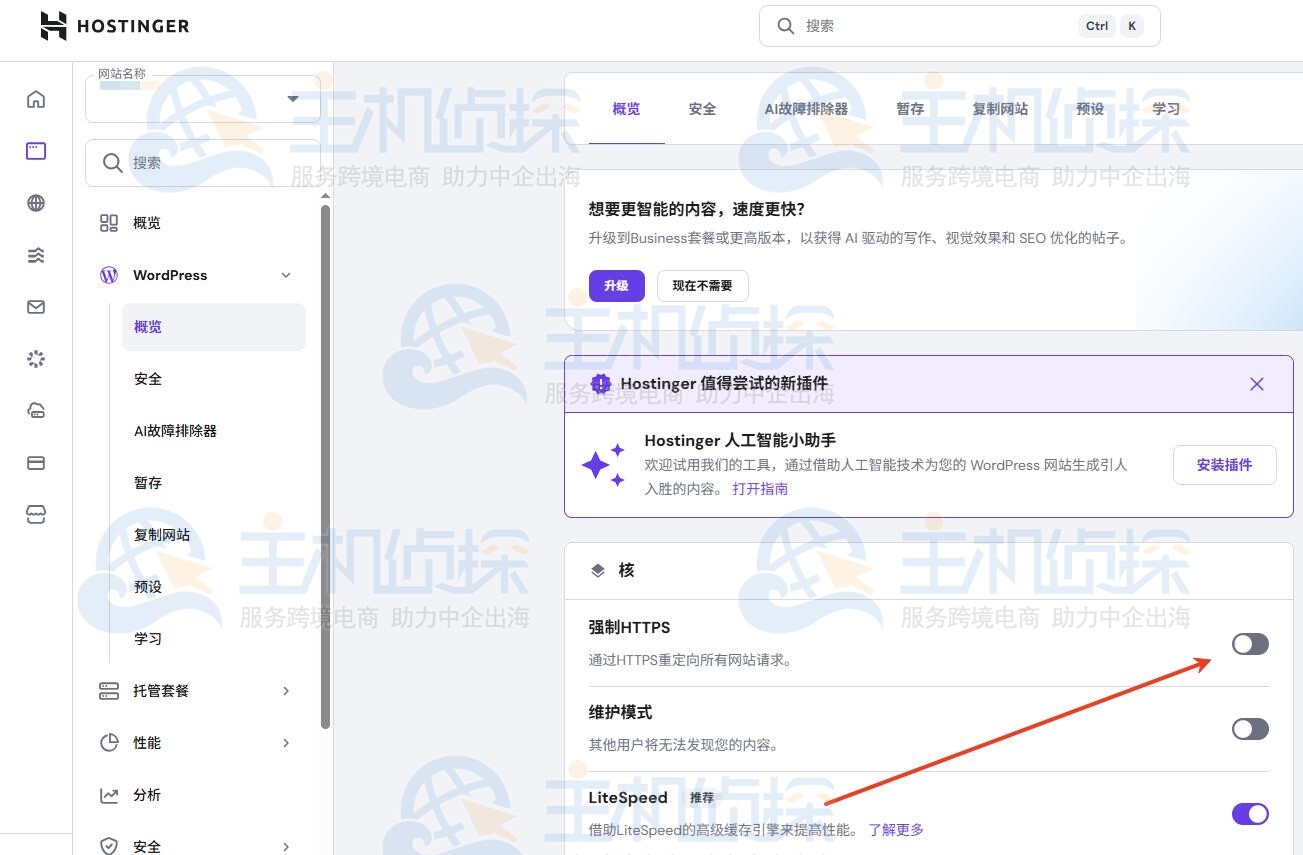Viewport: 1303px width, 855px height.
Task: Open the websites icon in left rail
Action: 36,151
